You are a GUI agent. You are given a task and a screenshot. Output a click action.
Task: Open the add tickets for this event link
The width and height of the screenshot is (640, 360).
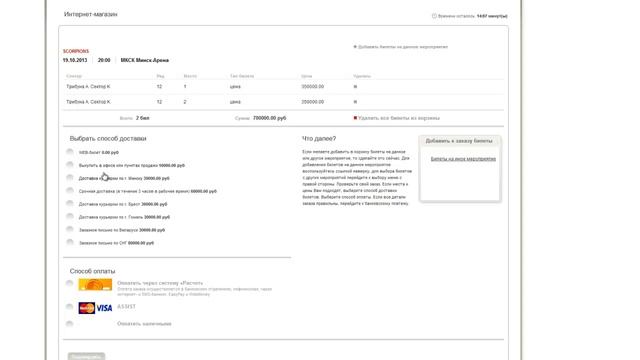(x=403, y=47)
